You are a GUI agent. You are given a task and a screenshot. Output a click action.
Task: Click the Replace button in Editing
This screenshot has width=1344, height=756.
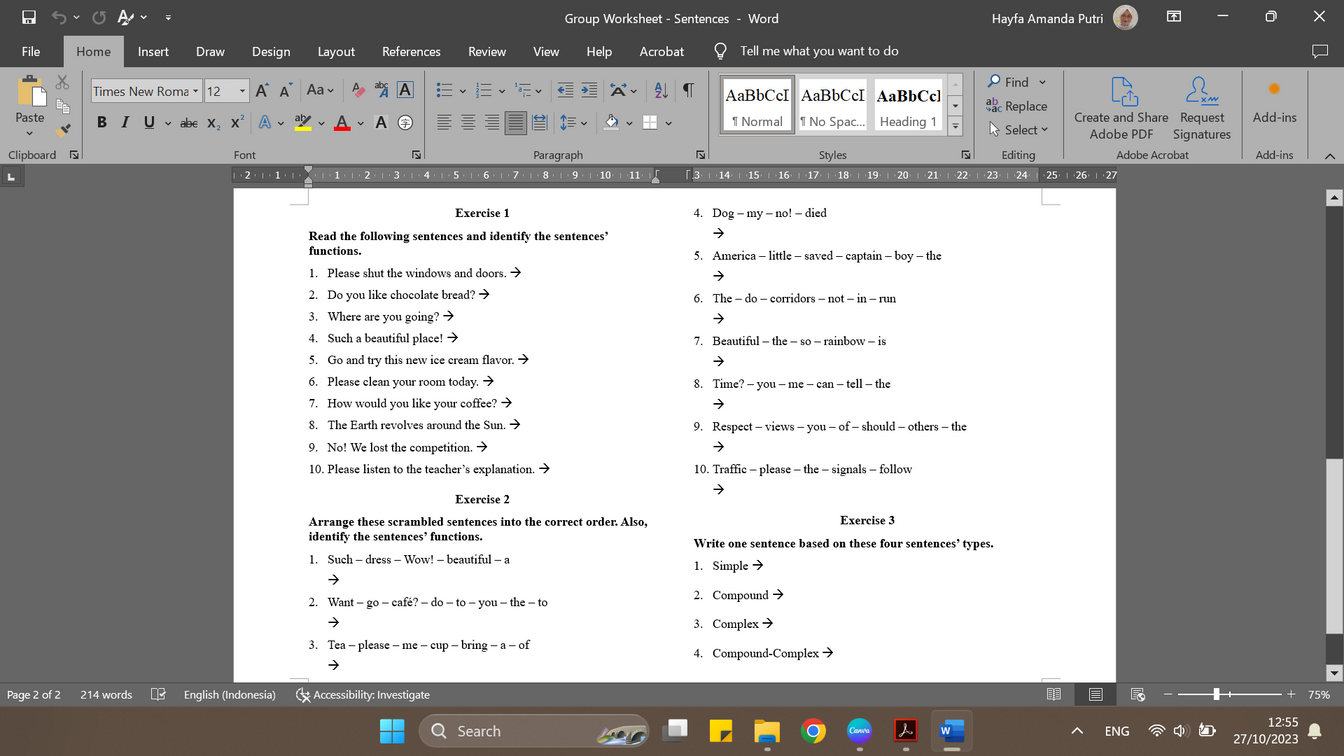(1017, 106)
